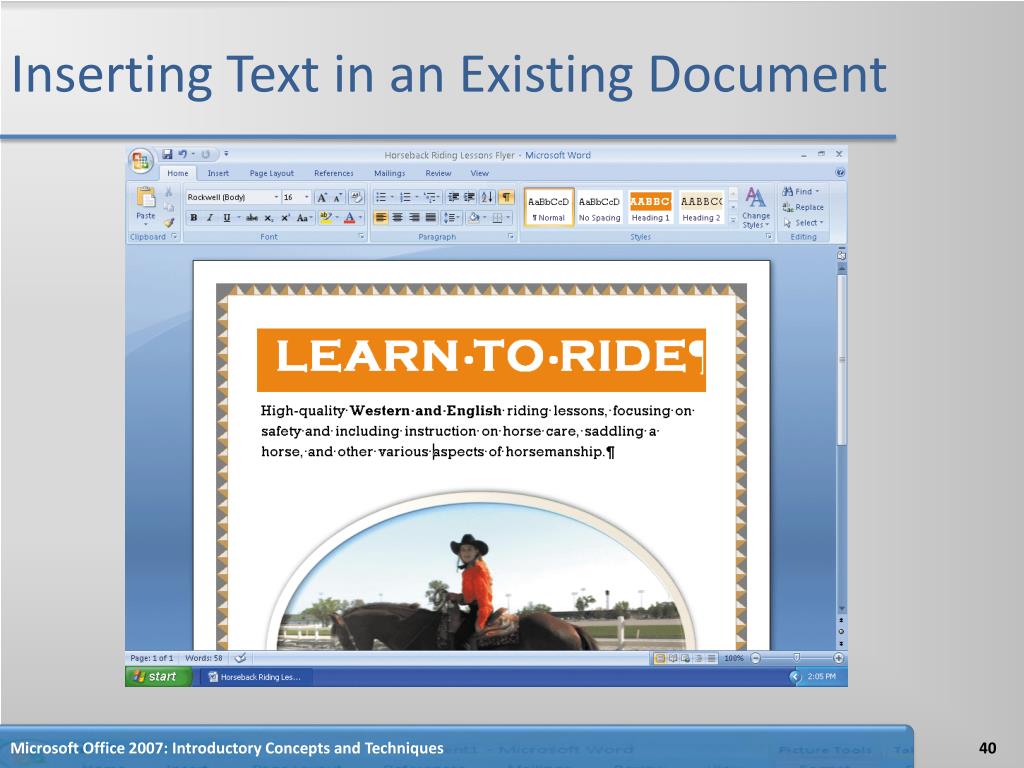Click the zoom slider handle
Viewport: 1024px width, 768px height.
tap(796, 658)
